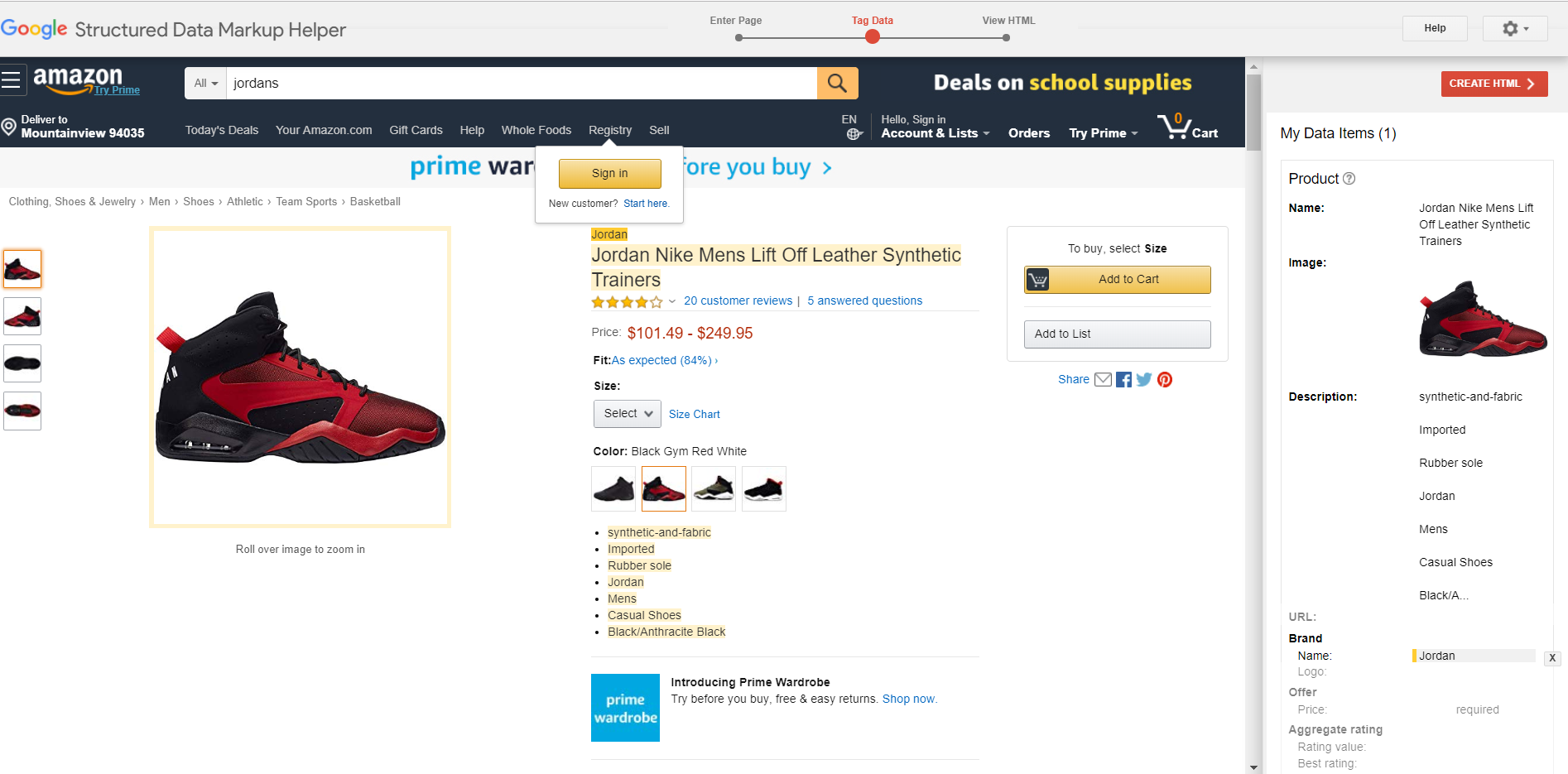Screen dimensions: 1568x774
Task: Share the product on Twitter
Action: [x=1144, y=380]
